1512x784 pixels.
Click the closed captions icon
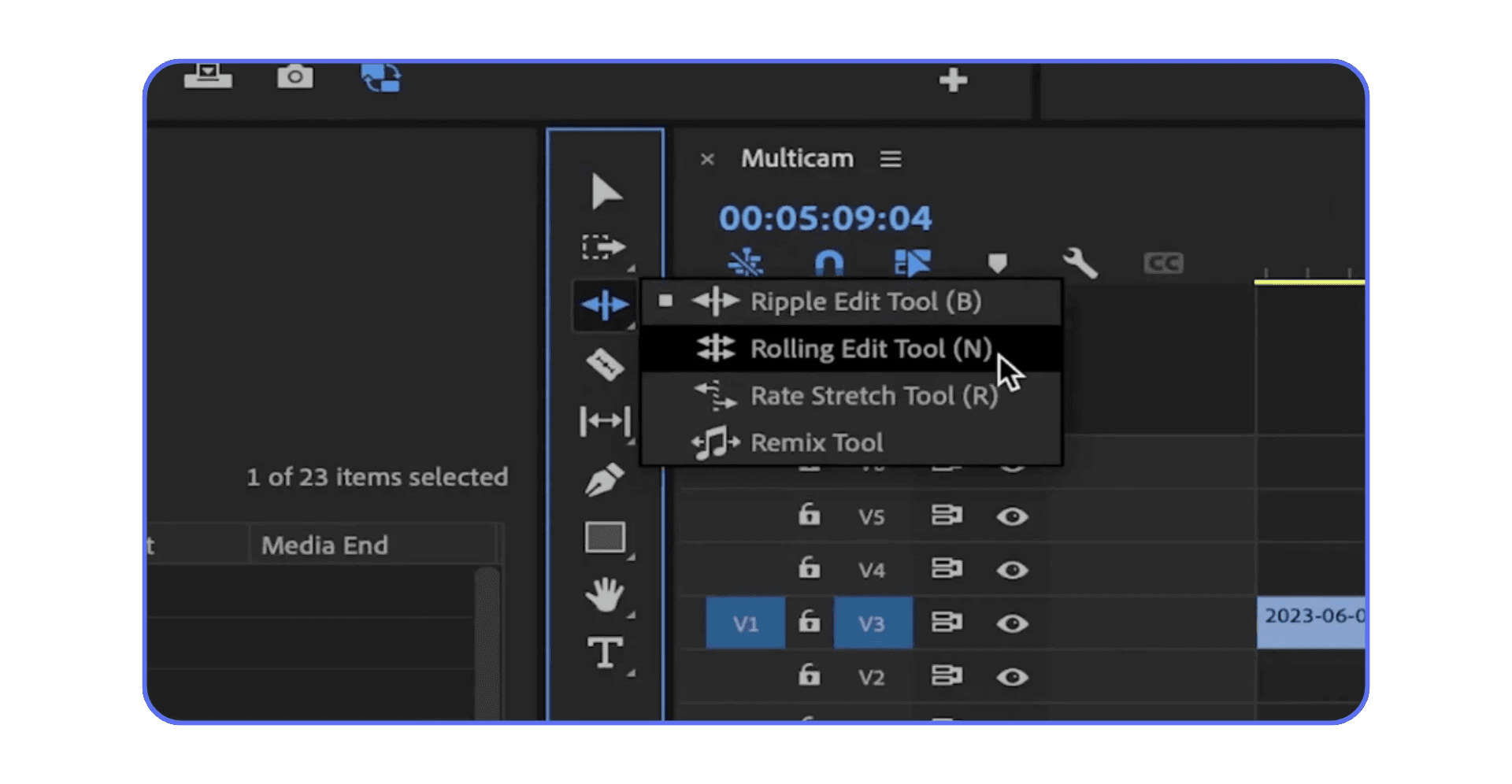tap(1163, 264)
